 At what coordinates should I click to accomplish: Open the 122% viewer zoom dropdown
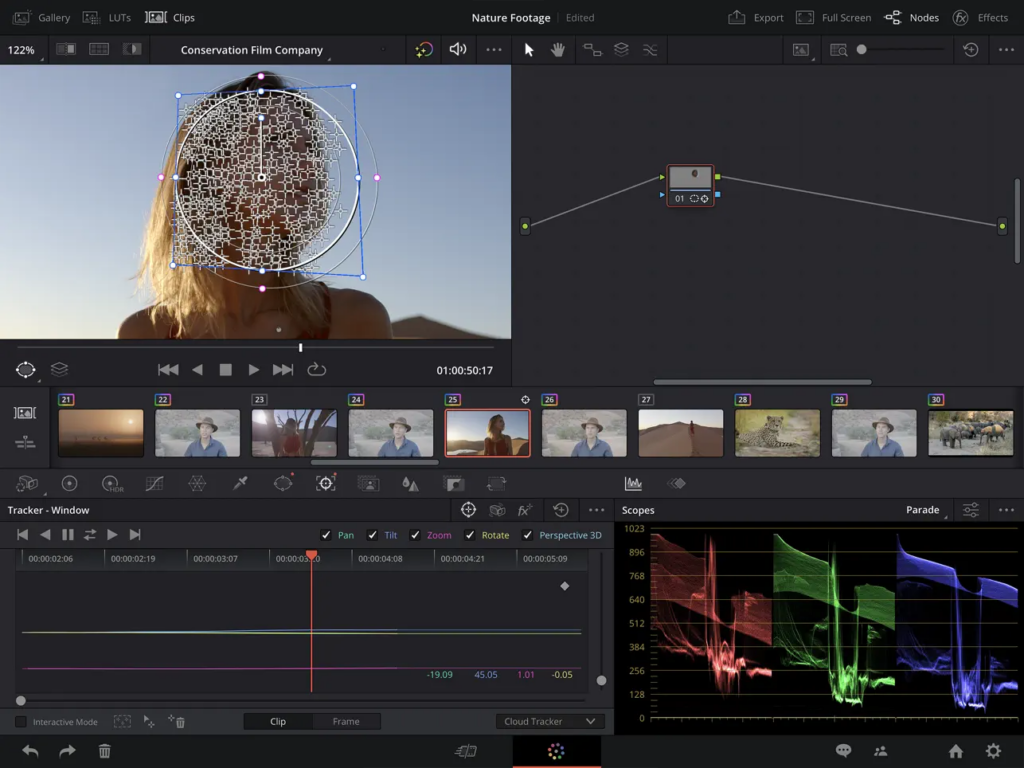point(22,49)
